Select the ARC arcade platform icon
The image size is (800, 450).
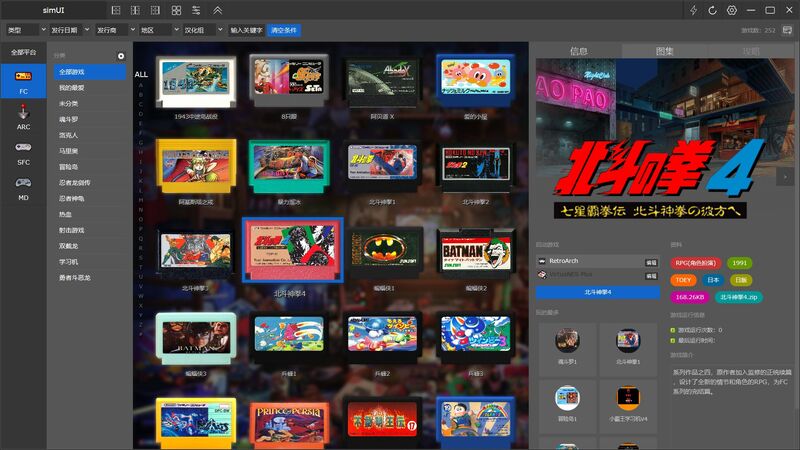[22, 118]
